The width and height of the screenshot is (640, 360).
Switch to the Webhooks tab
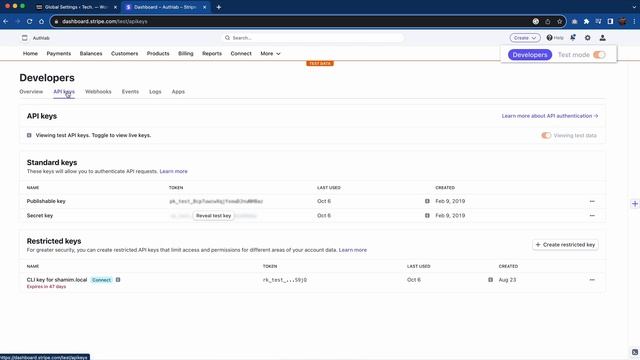(98, 91)
